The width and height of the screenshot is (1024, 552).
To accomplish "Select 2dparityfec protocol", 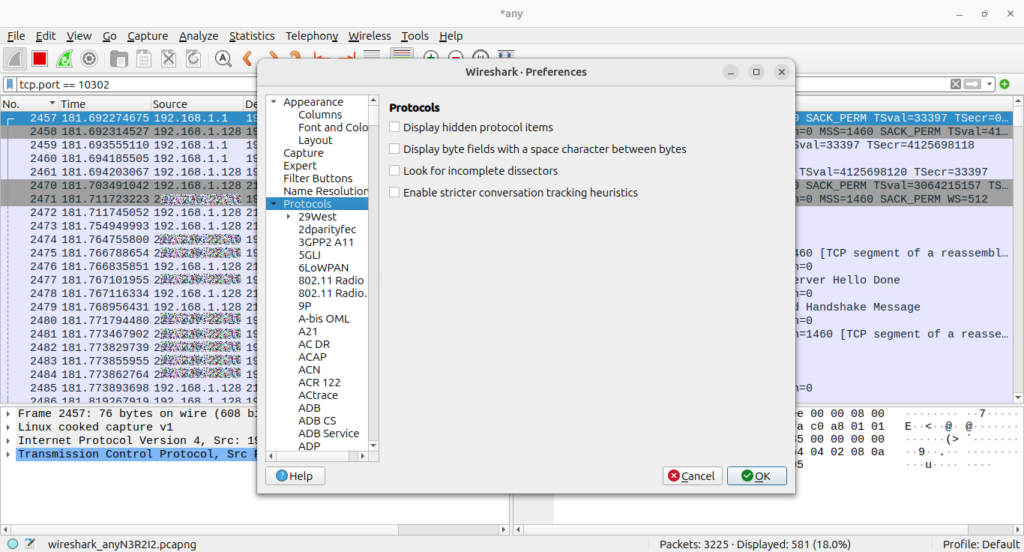I will 327,229.
